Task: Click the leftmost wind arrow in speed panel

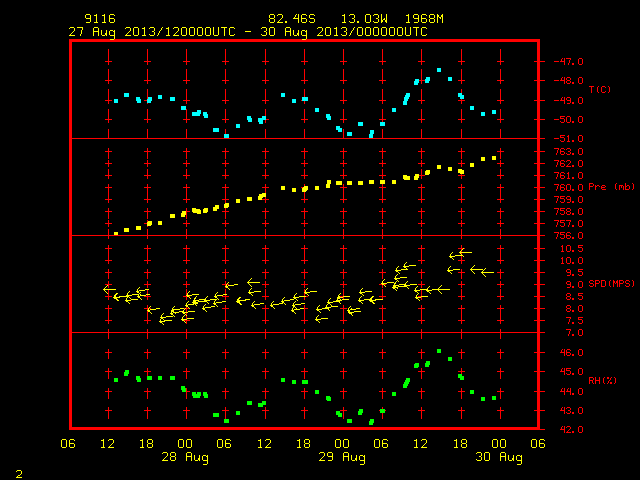Action: [109, 289]
